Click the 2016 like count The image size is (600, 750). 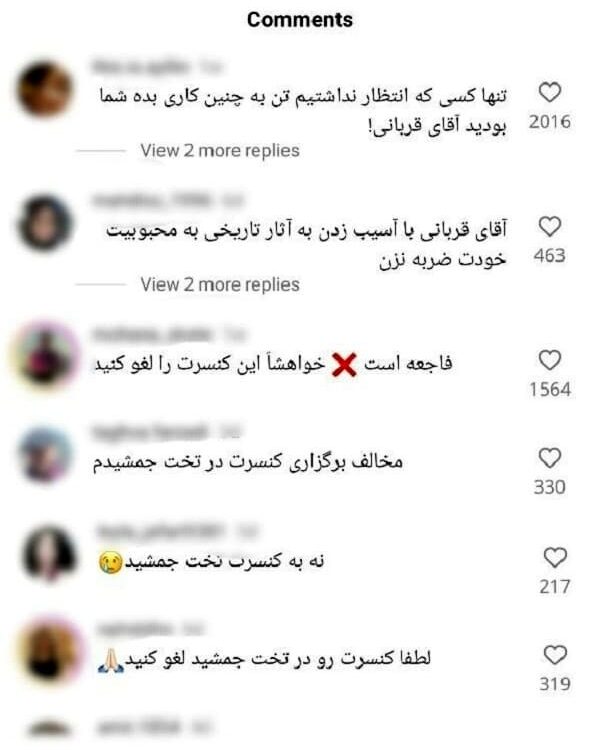tap(550, 122)
